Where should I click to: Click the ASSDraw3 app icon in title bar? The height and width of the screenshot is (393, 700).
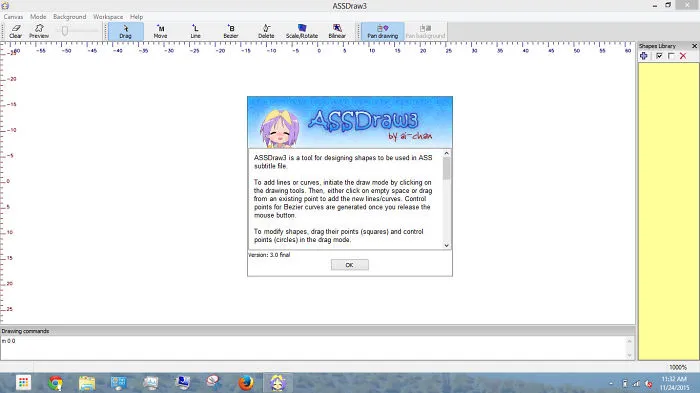pos(5,6)
